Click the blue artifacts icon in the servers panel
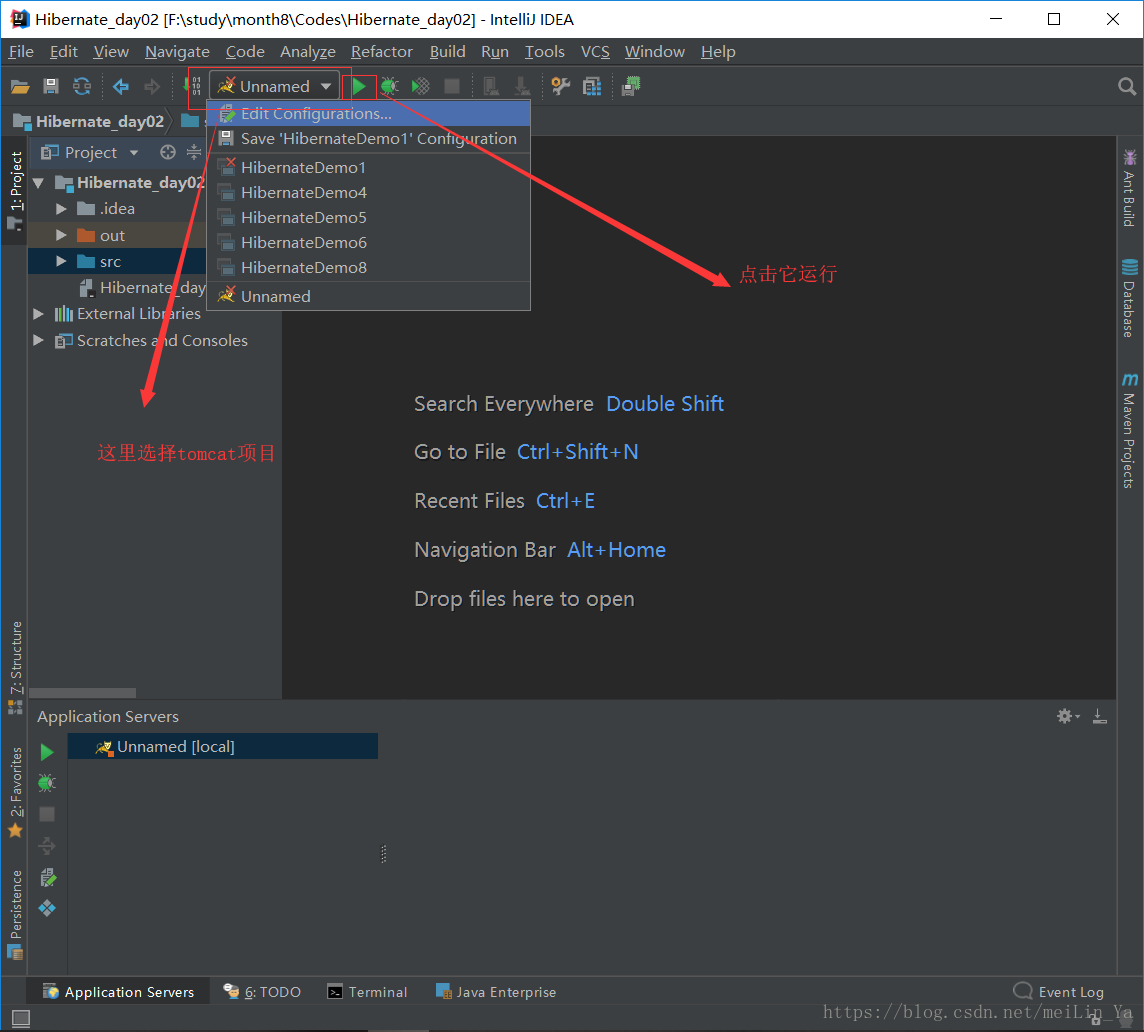 tap(47, 908)
